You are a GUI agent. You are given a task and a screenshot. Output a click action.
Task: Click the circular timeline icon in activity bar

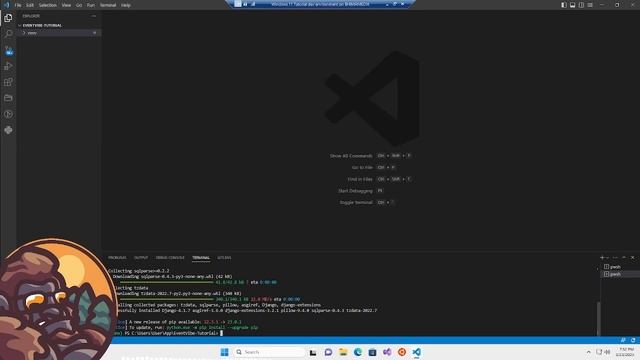(8, 114)
